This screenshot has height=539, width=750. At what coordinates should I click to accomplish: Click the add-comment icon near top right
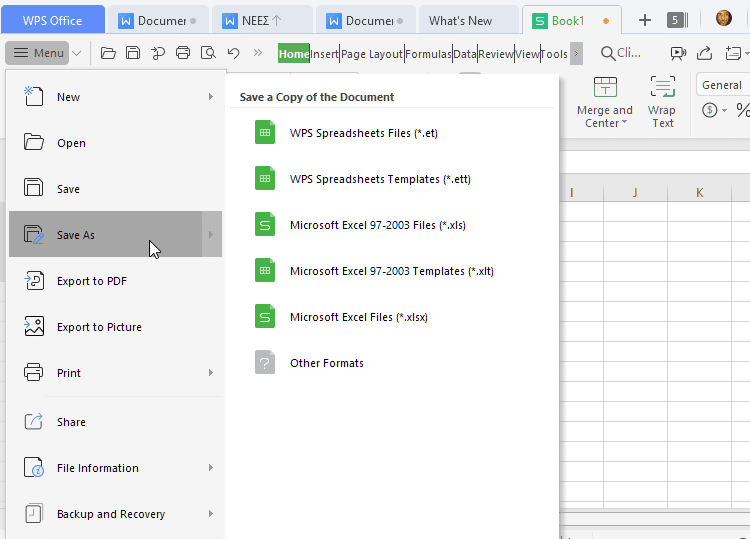[x=733, y=53]
